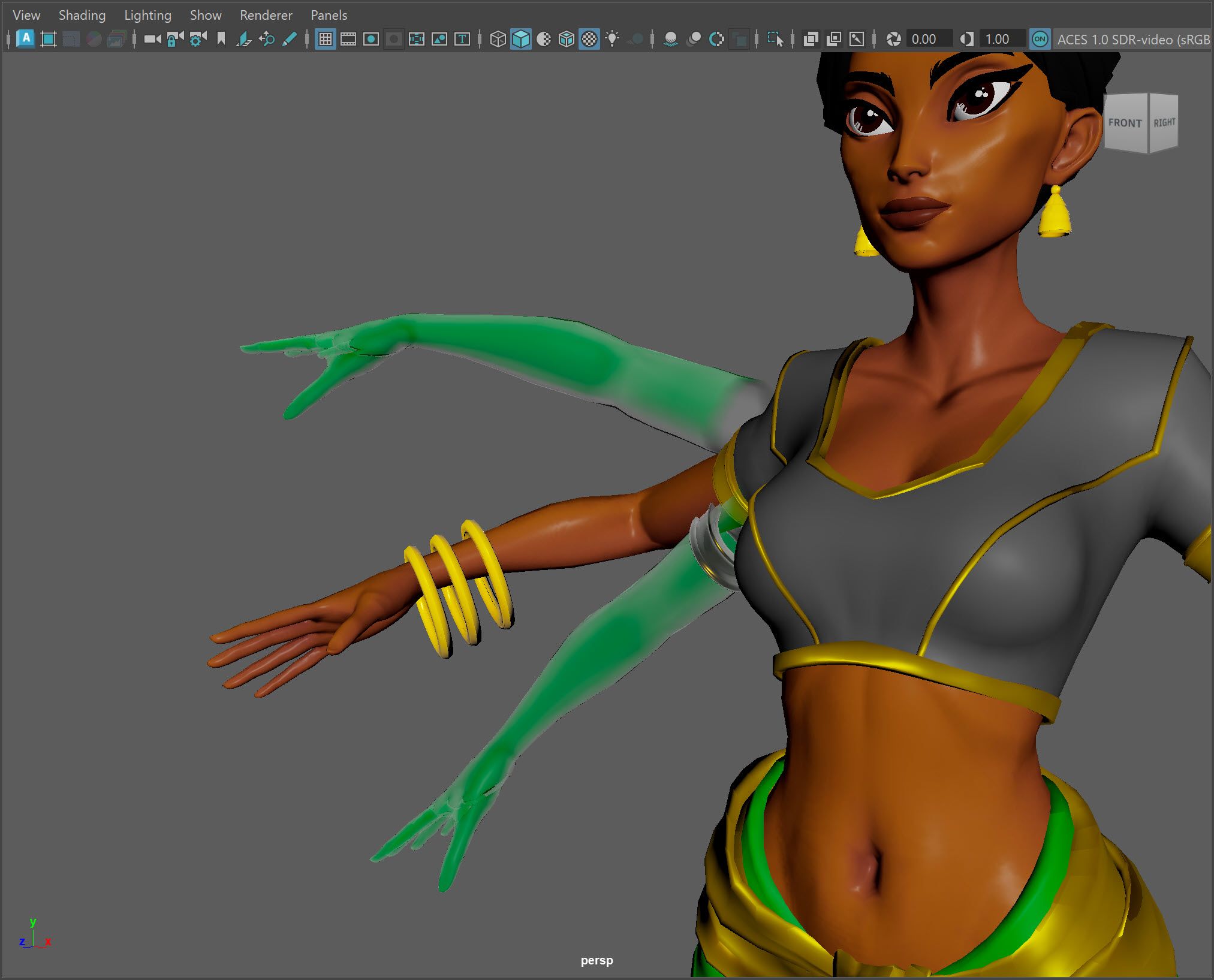The width and height of the screenshot is (1214, 980).
Task: Click the Bookmarks icon
Action: [221, 40]
